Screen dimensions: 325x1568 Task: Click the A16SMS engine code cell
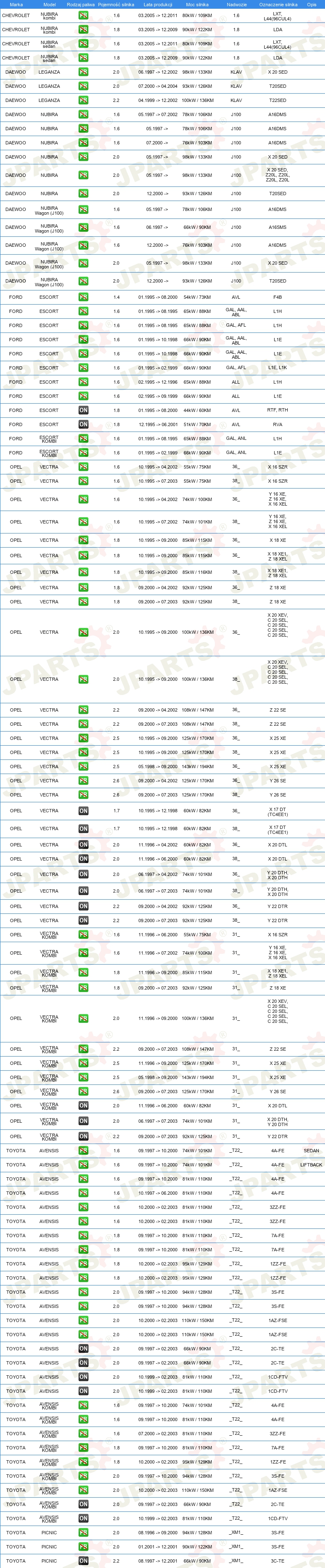(x=278, y=227)
